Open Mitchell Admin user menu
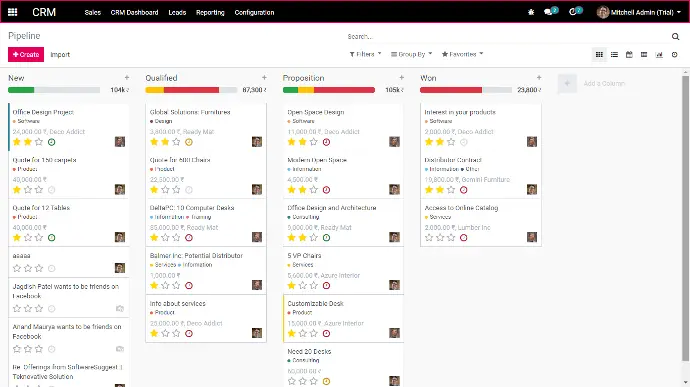This screenshot has height=387, width=690. pyautogui.click(x=639, y=12)
